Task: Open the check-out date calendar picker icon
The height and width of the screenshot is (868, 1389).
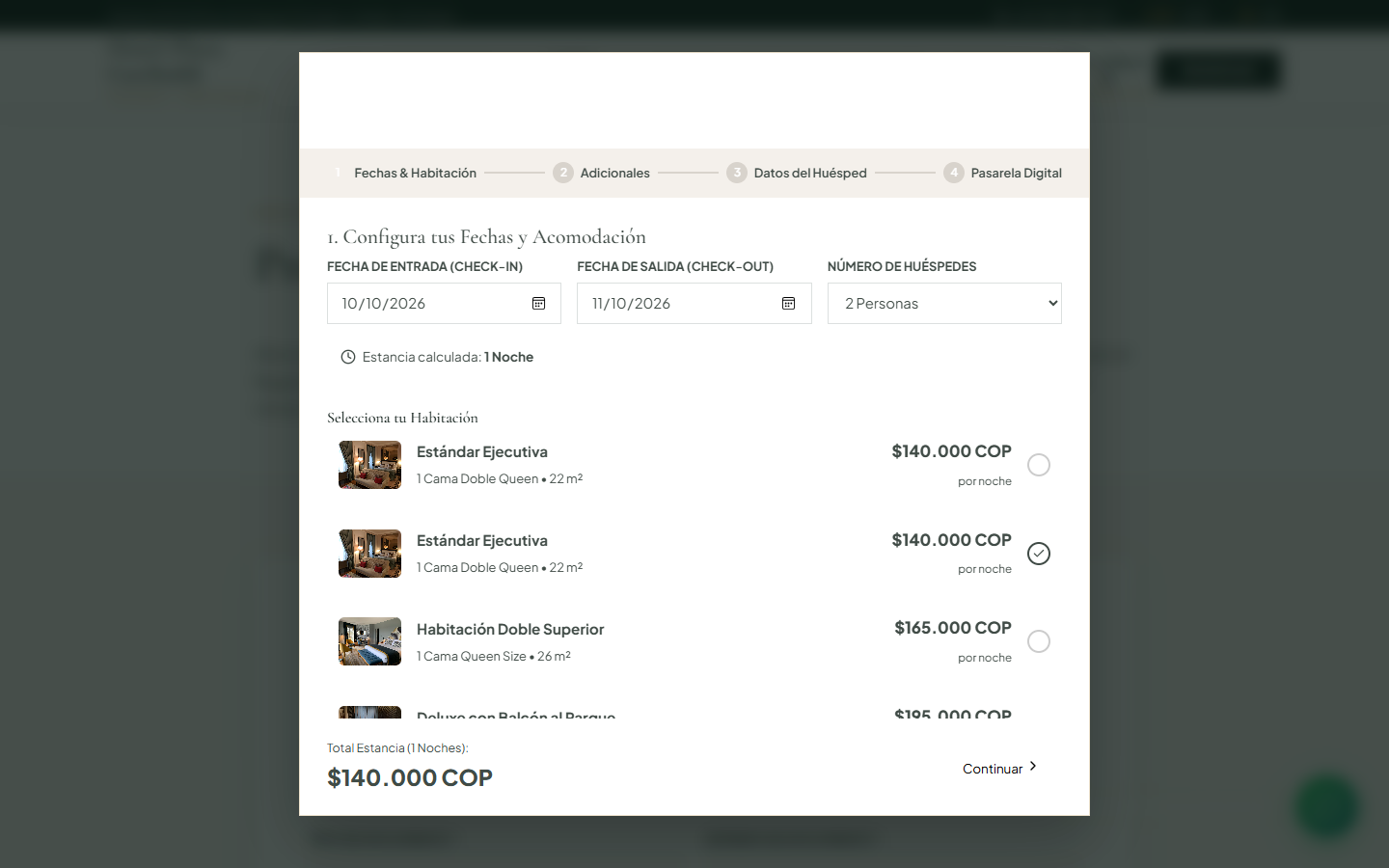Action: pos(788,304)
